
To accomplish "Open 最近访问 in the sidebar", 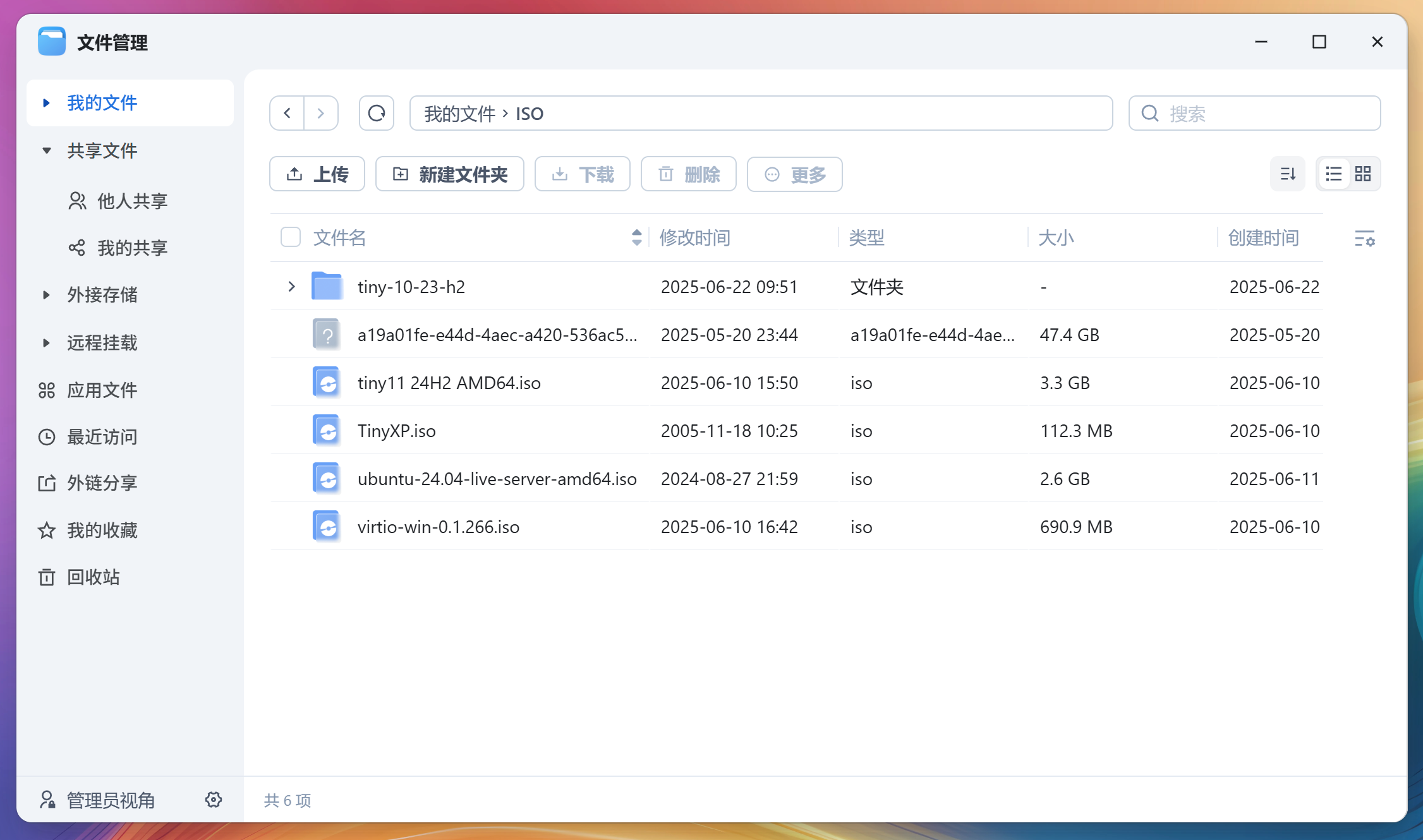I will (102, 436).
